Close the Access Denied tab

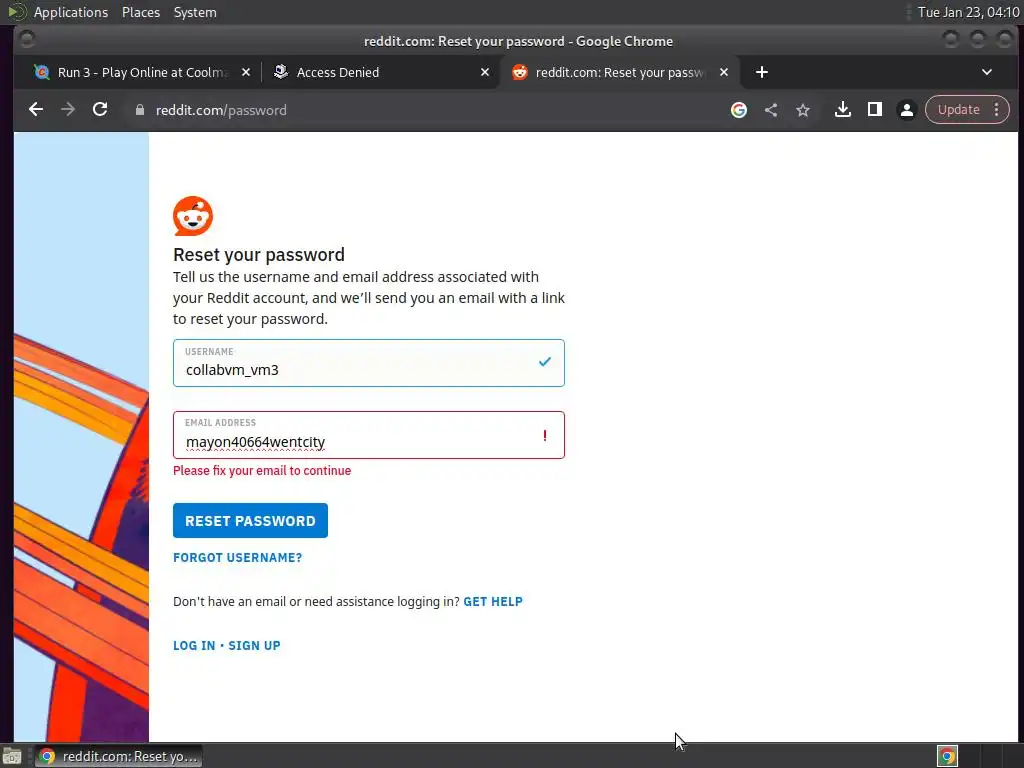coord(485,72)
